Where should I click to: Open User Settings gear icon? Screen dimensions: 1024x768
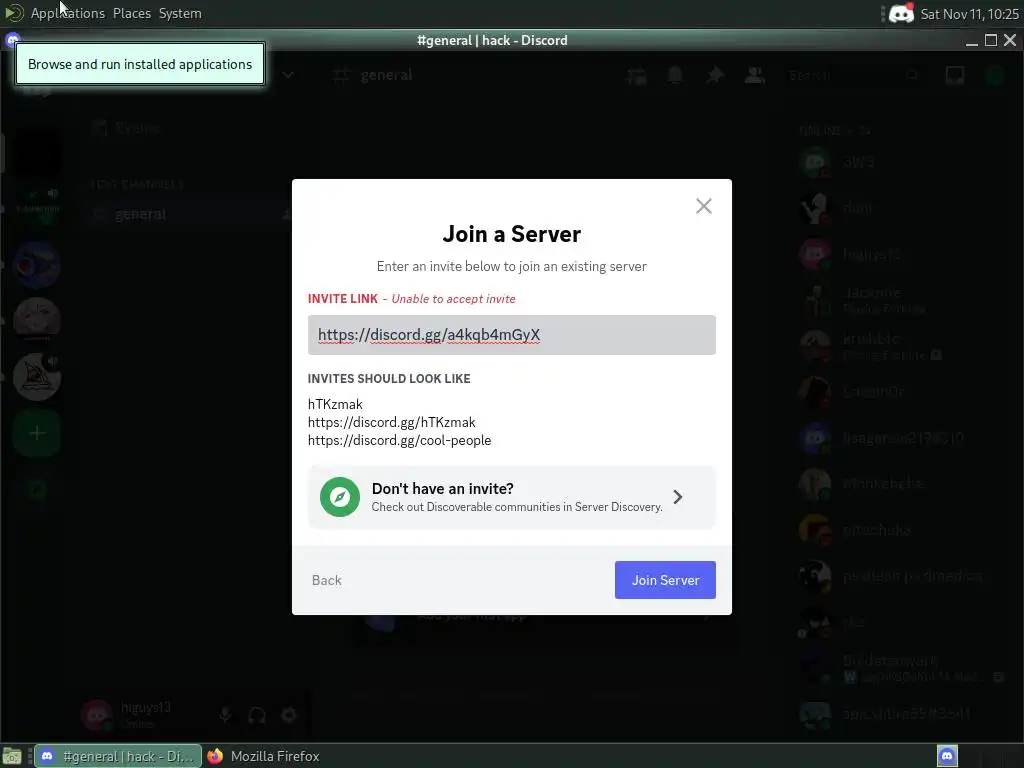(x=289, y=715)
